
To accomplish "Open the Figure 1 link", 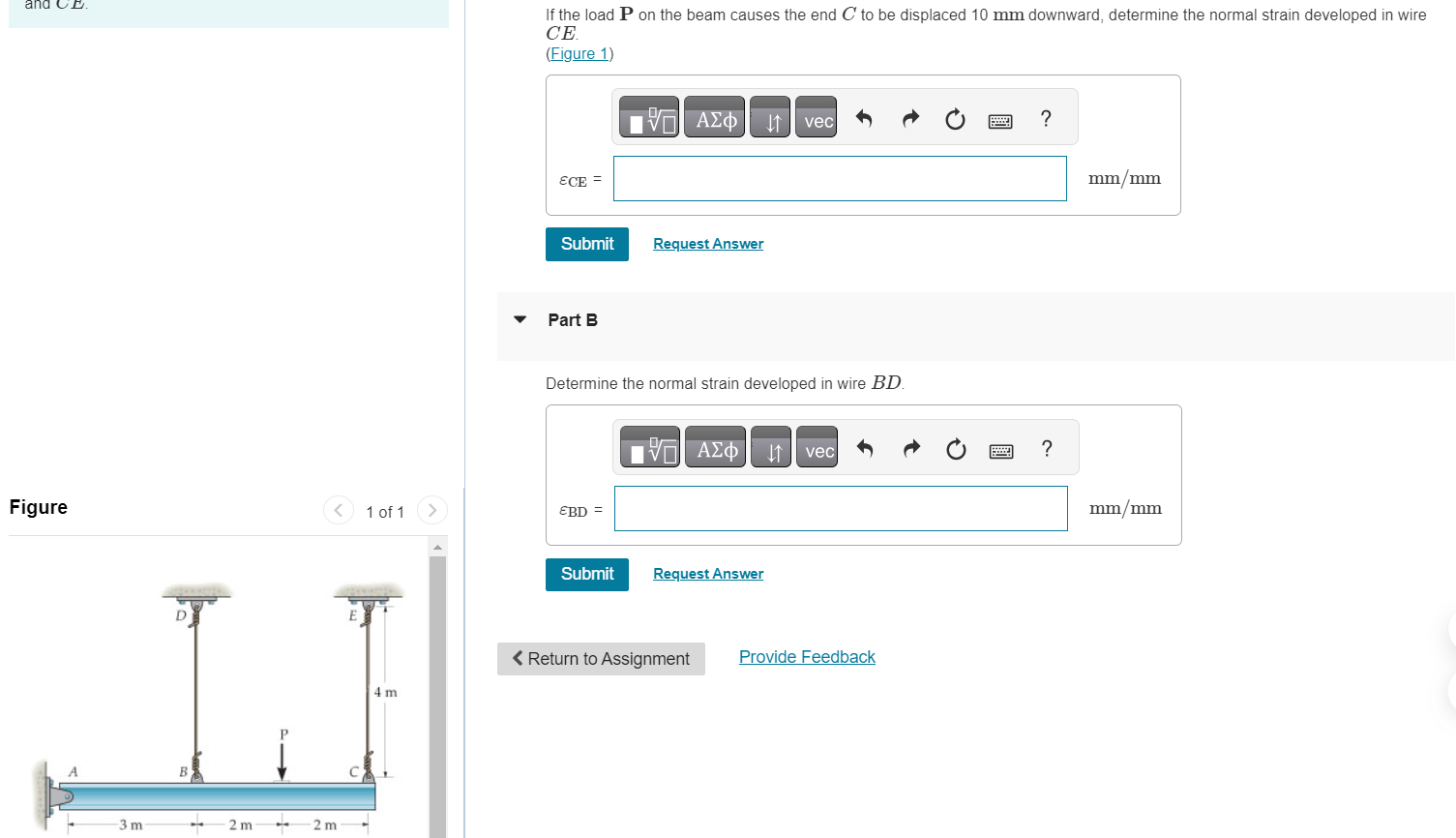I will click(x=577, y=53).
